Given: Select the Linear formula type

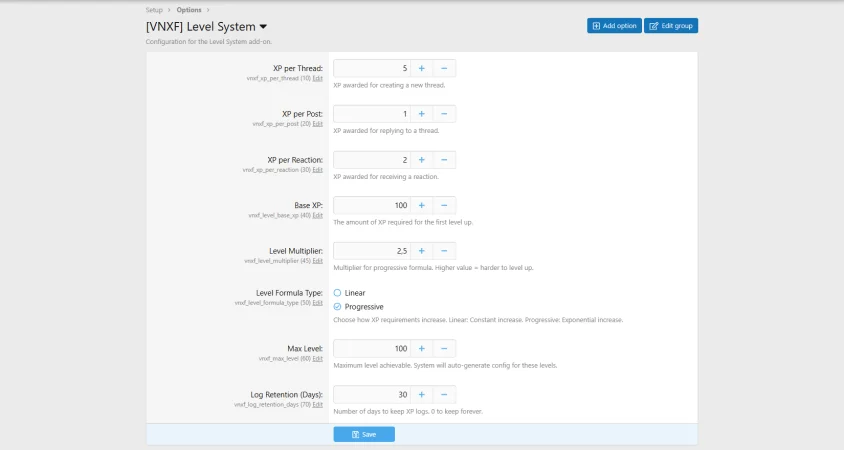Looking at the screenshot, I should 338,293.
